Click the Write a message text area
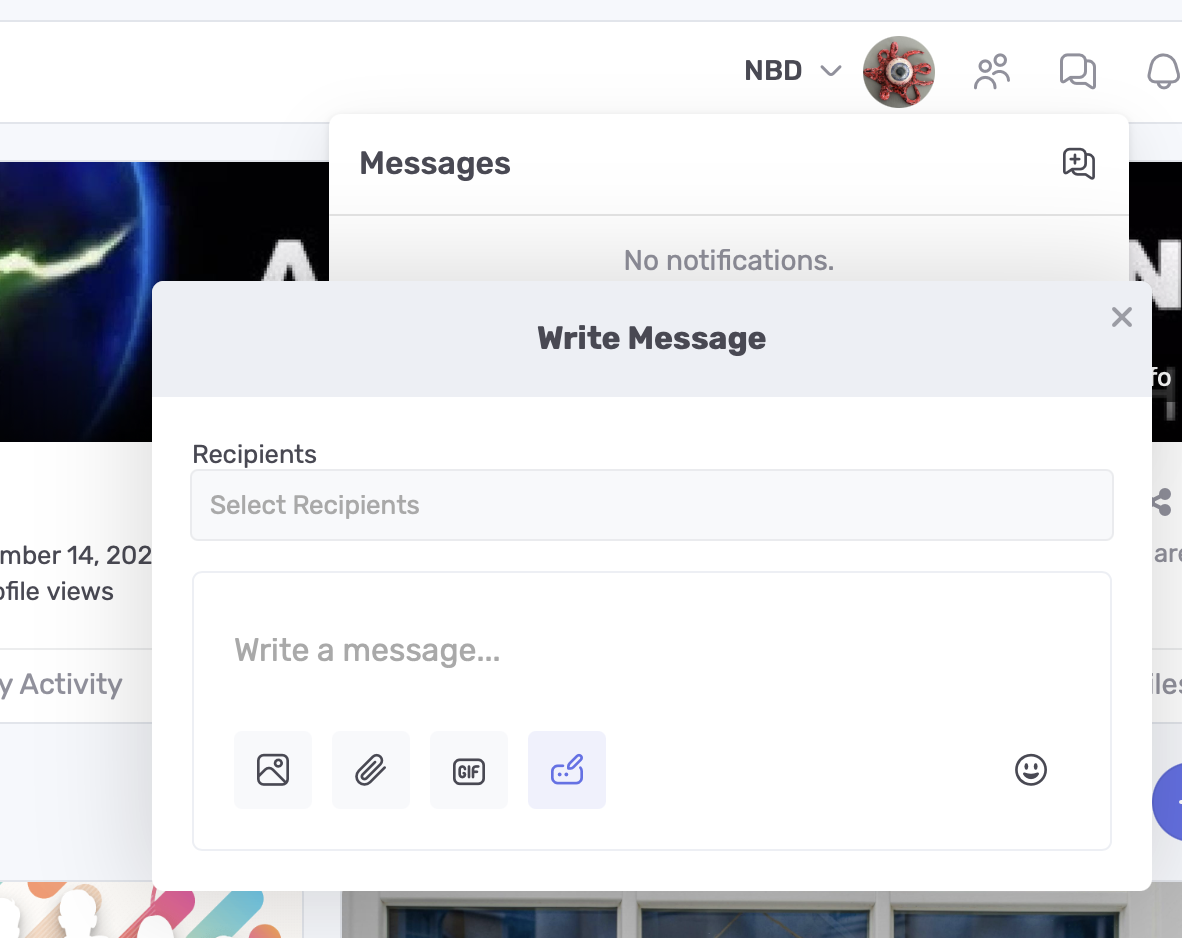 click(651, 651)
